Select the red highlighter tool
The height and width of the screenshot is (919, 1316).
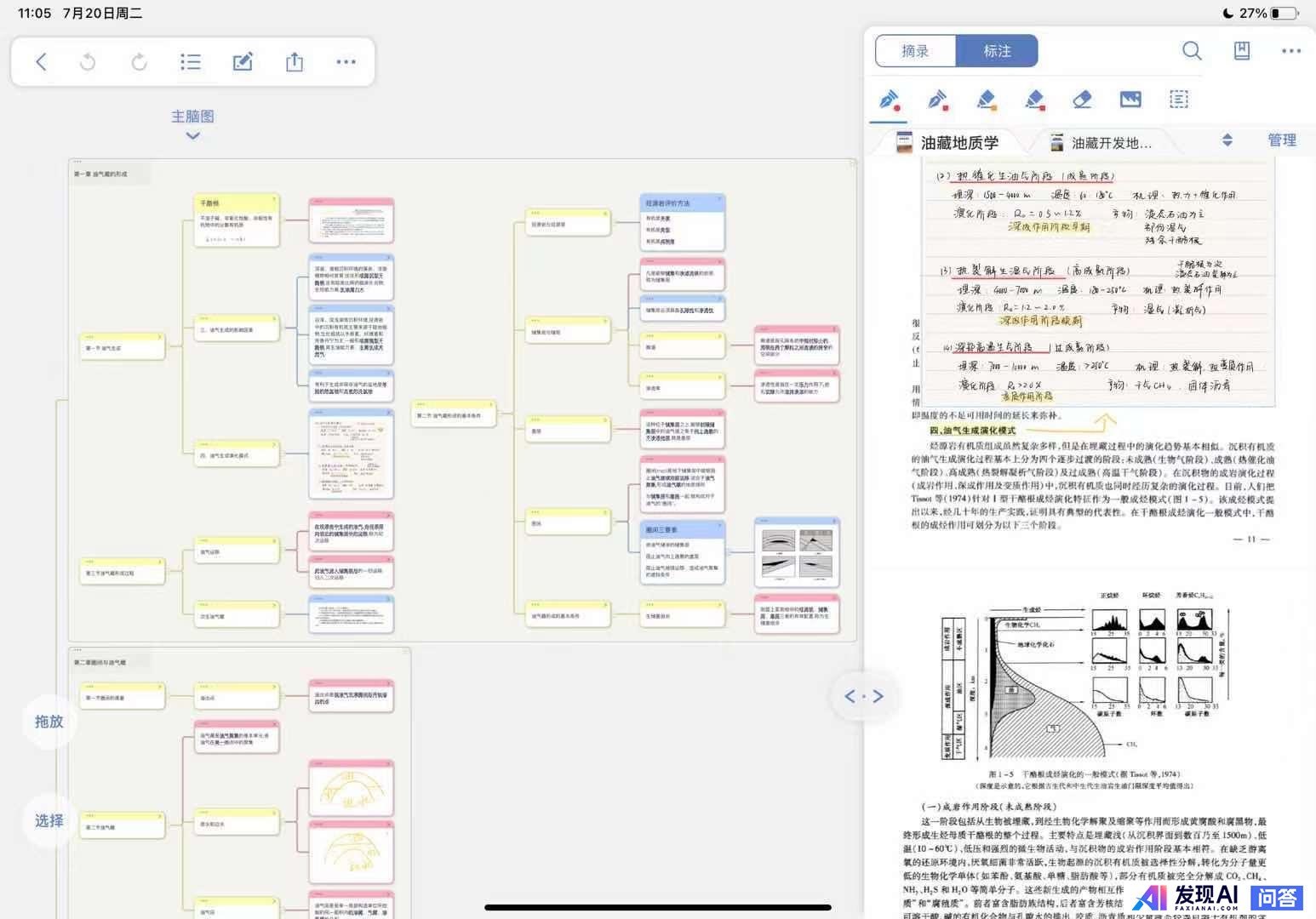1035,100
